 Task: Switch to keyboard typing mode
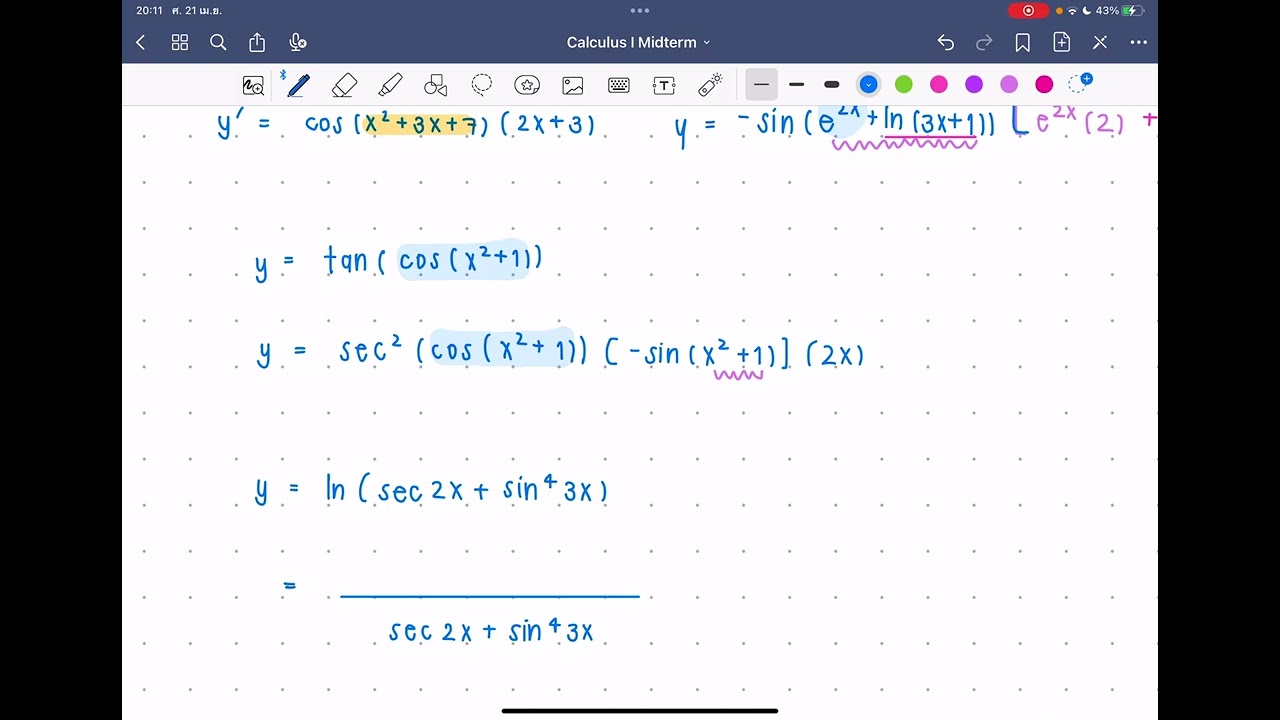[x=619, y=85]
